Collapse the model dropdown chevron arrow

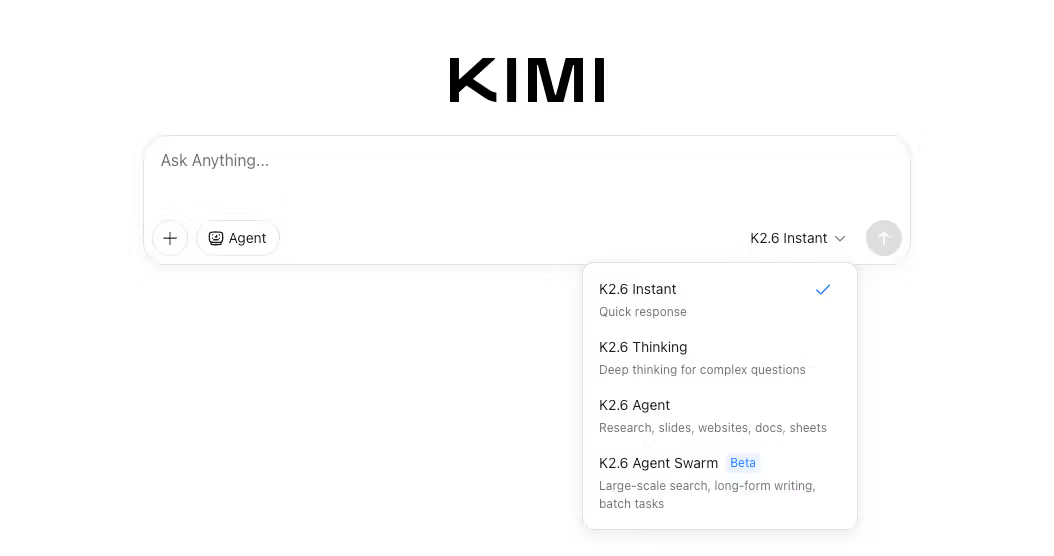(x=840, y=238)
